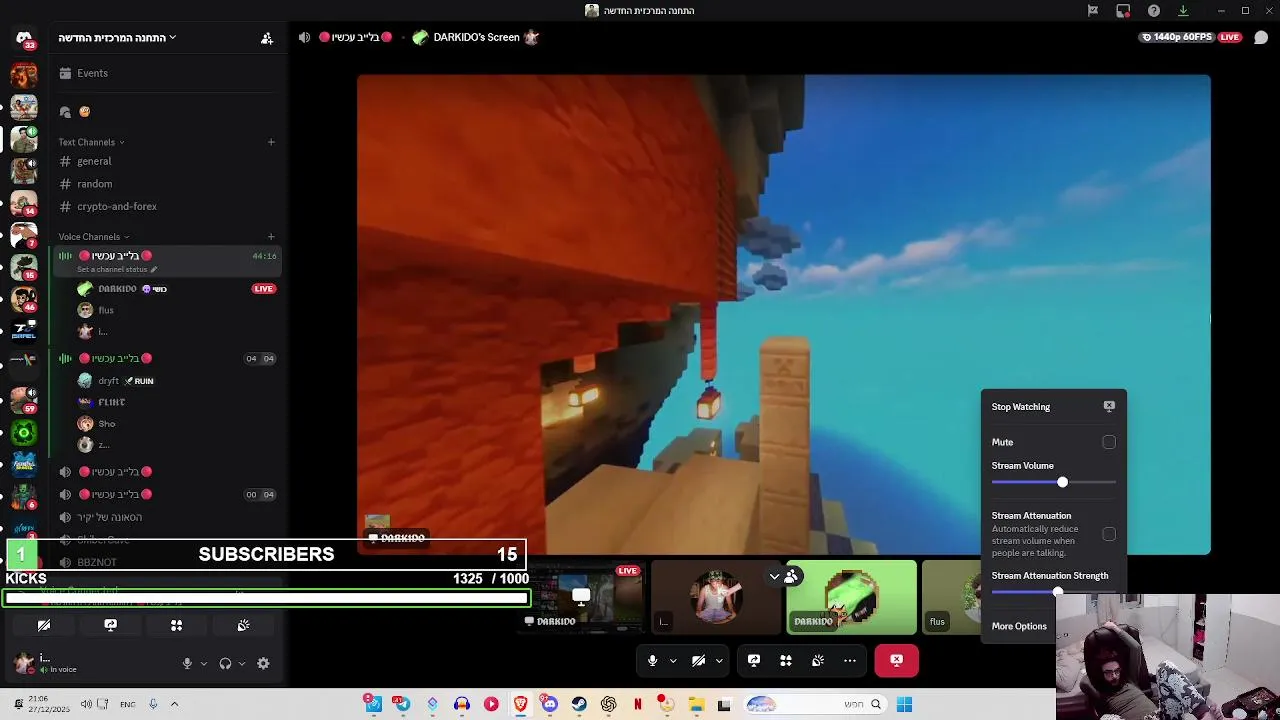
Task: Disconnect from call with red button
Action: pos(896,660)
